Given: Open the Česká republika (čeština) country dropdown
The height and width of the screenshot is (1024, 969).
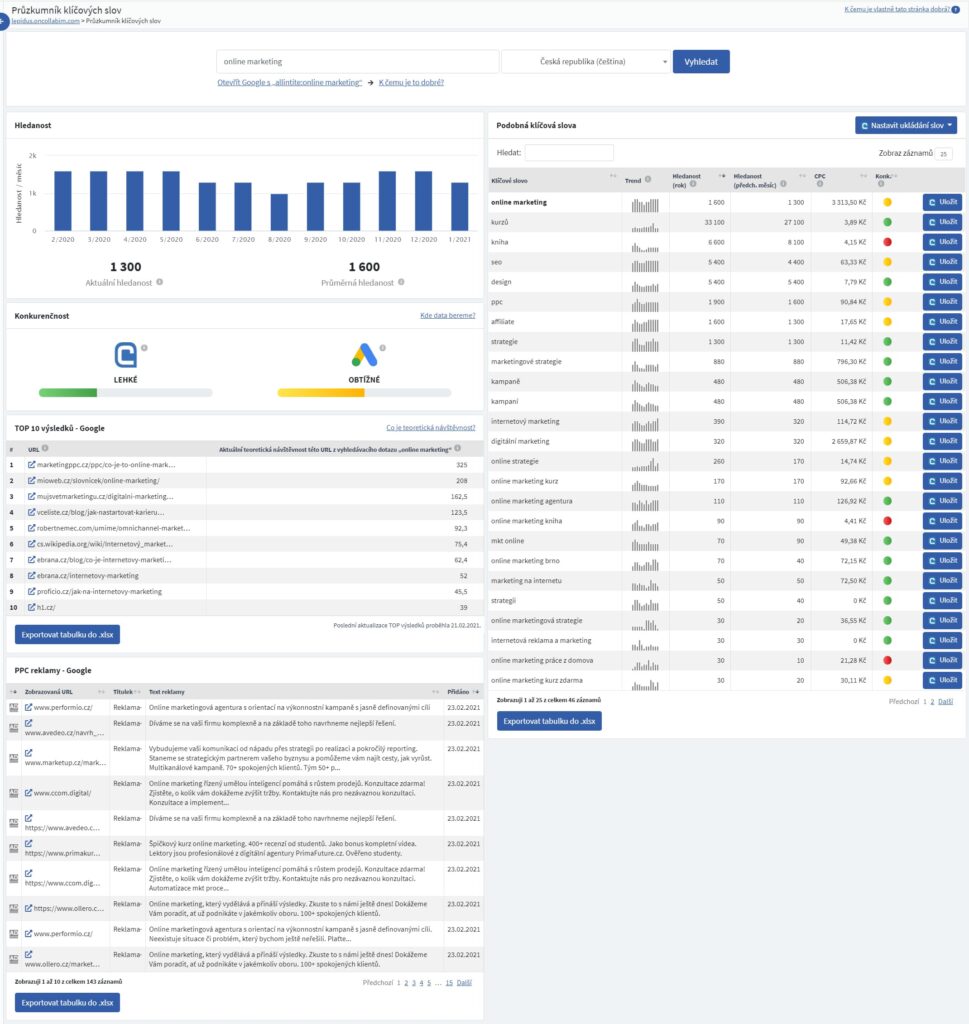Looking at the screenshot, I should [x=586, y=61].
